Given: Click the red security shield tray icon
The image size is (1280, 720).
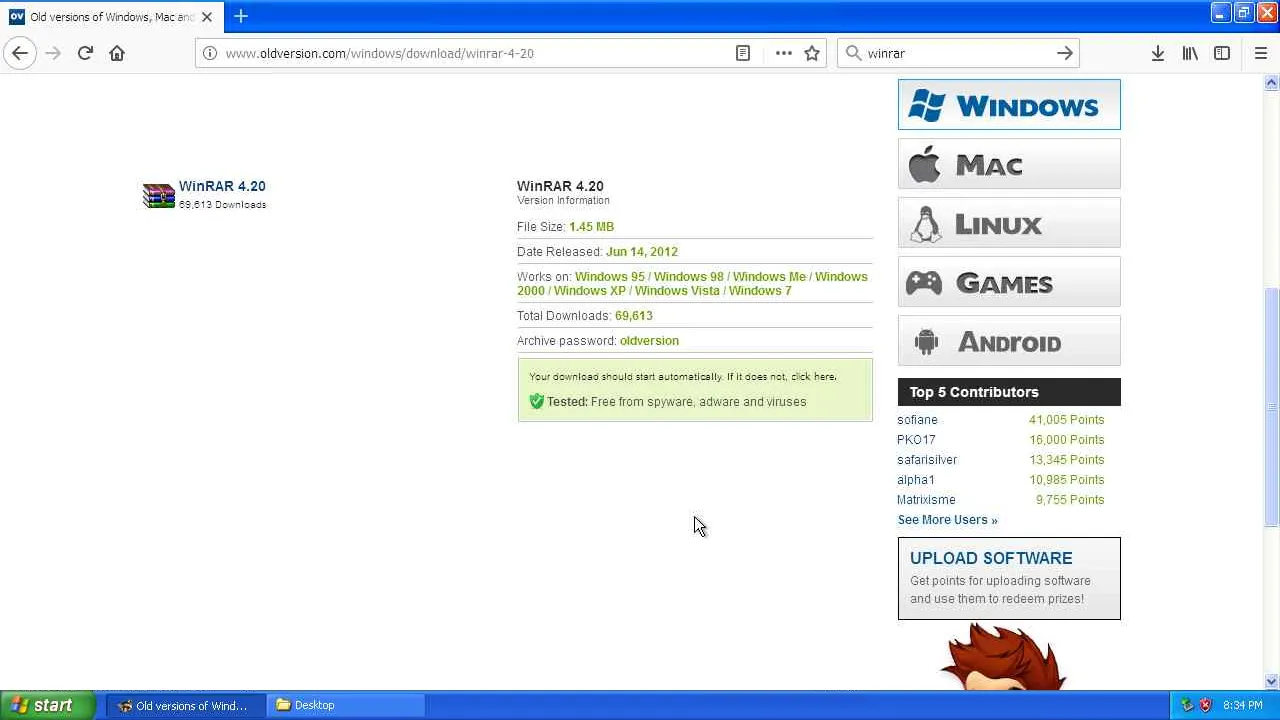Looking at the screenshot, I should 1205,705.
